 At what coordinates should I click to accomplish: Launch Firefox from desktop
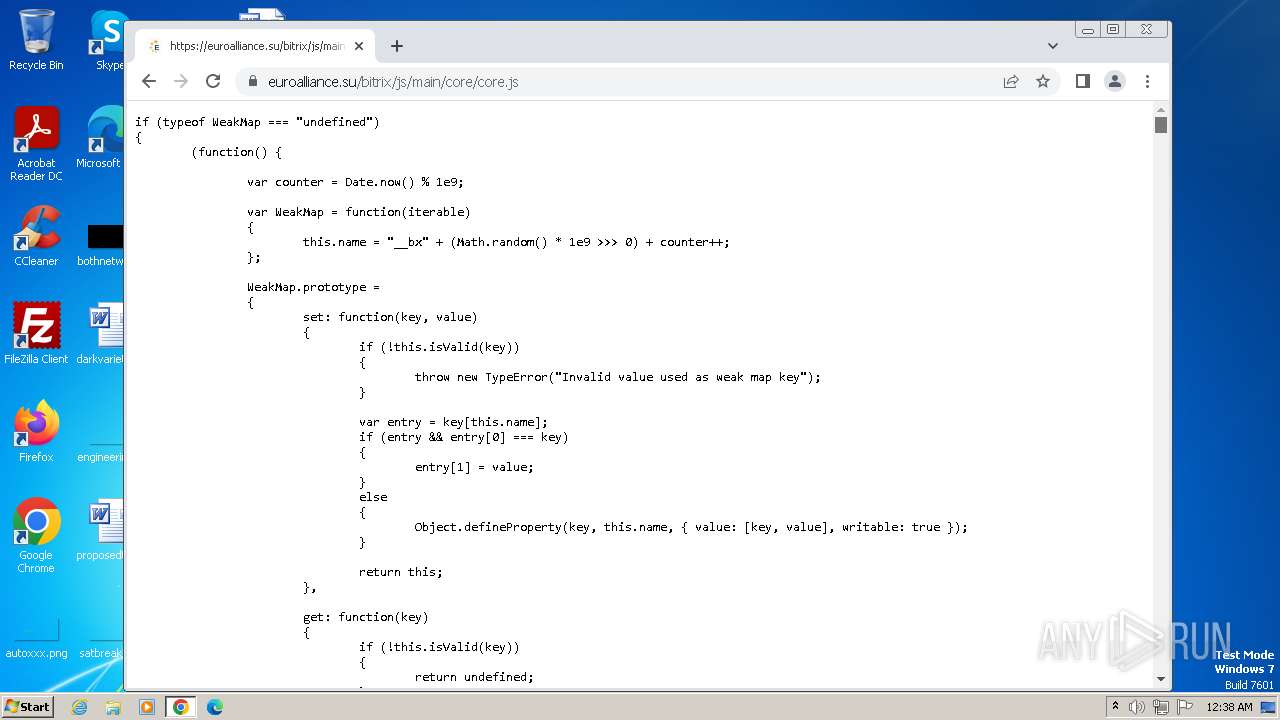[x=36, y=431]
